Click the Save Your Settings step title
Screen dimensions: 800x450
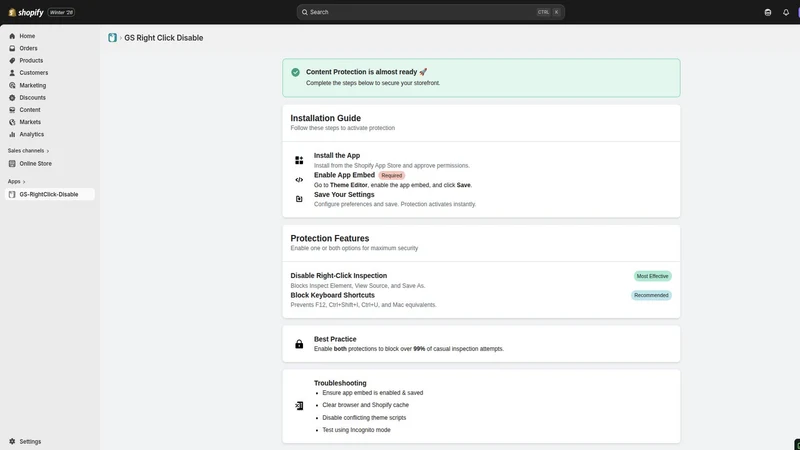[344, 194]
